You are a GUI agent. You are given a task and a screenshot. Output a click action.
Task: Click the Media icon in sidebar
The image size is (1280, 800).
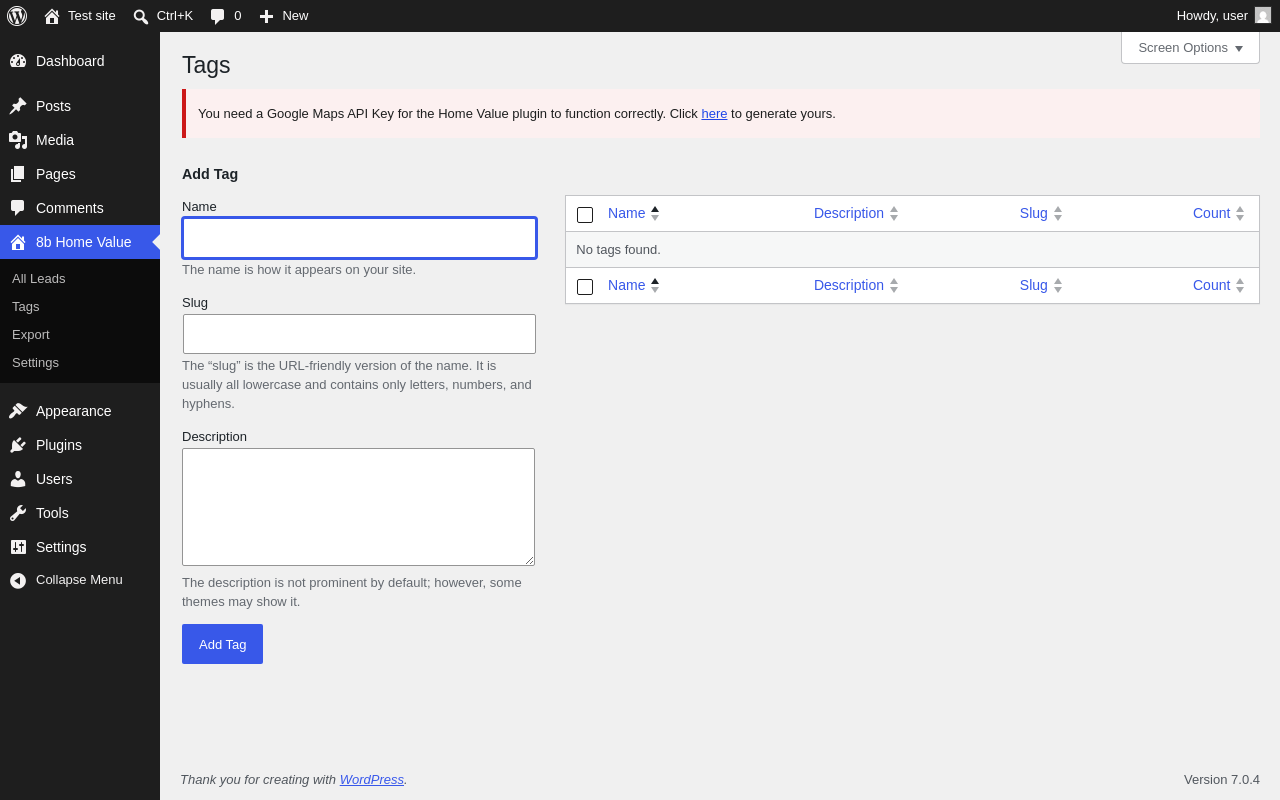pyautogui.click(x=18, y=140)
